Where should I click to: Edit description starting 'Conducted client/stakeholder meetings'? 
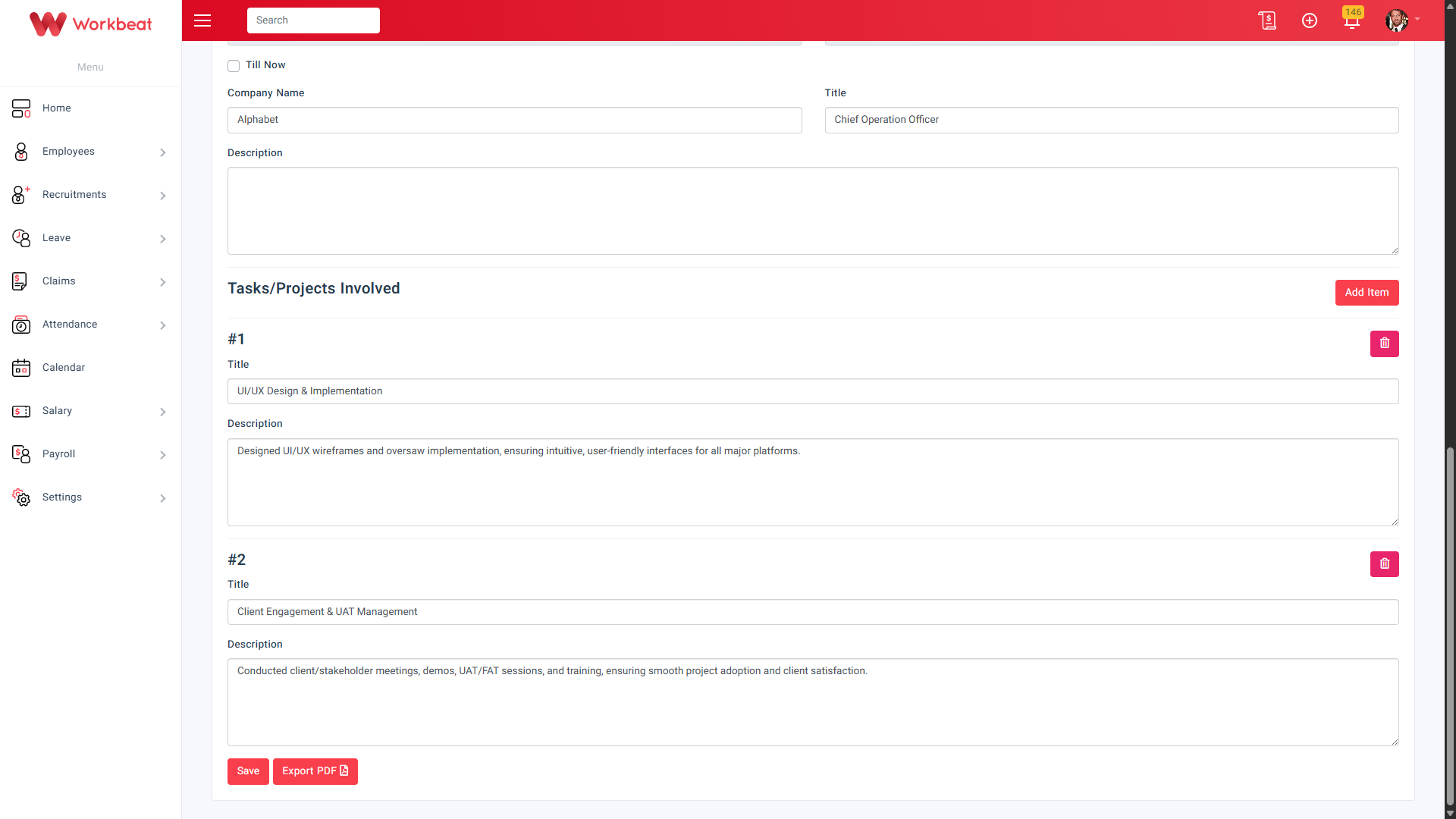[813, 702]
